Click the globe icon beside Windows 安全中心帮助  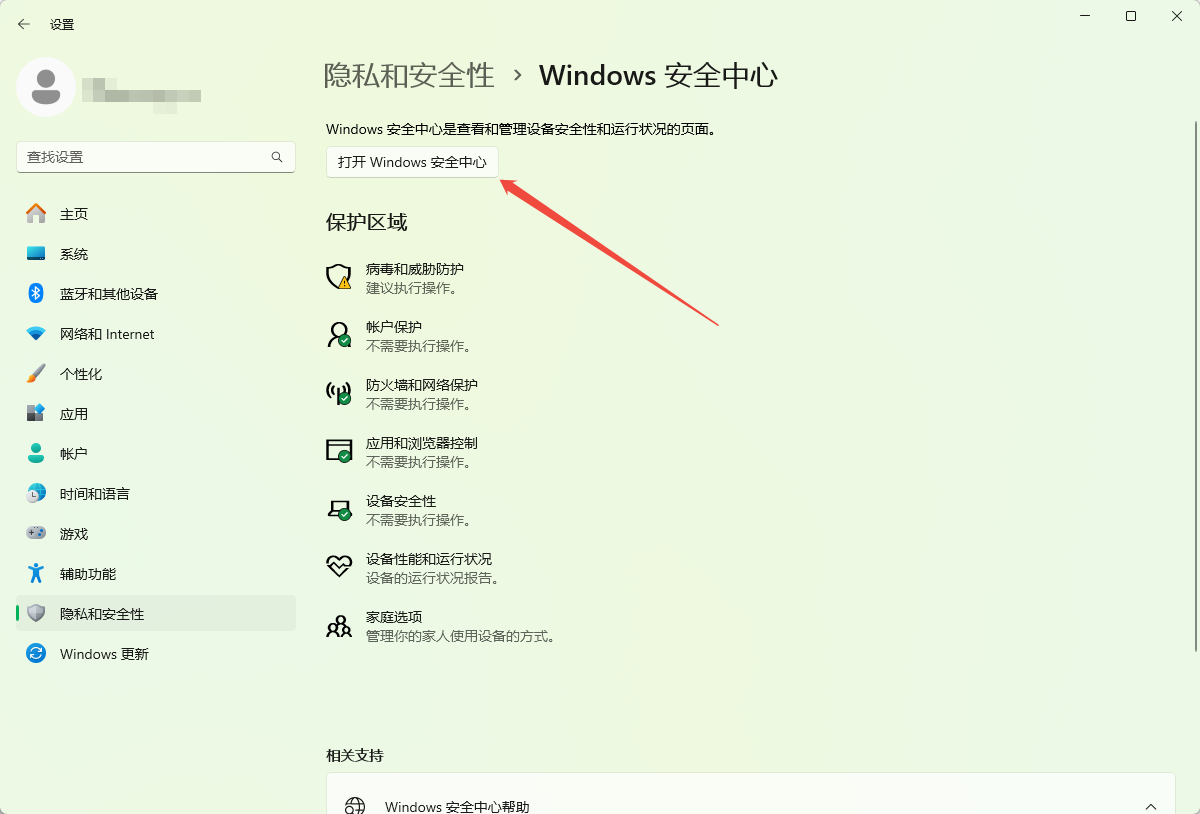tap(355, 806)
